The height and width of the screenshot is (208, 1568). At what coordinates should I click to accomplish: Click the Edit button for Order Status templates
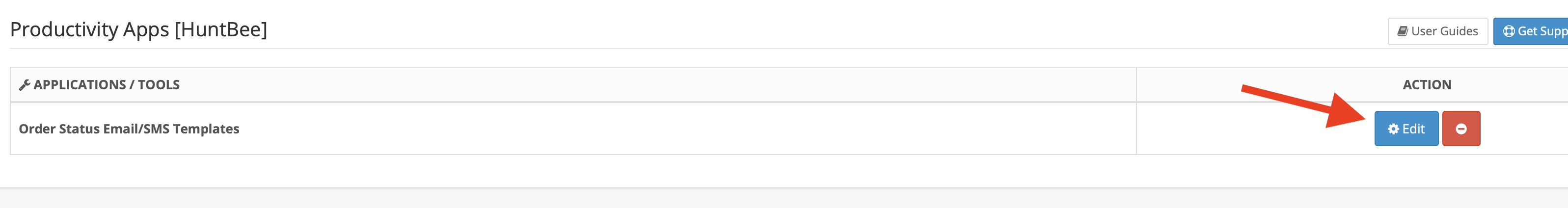point(1406,129)
